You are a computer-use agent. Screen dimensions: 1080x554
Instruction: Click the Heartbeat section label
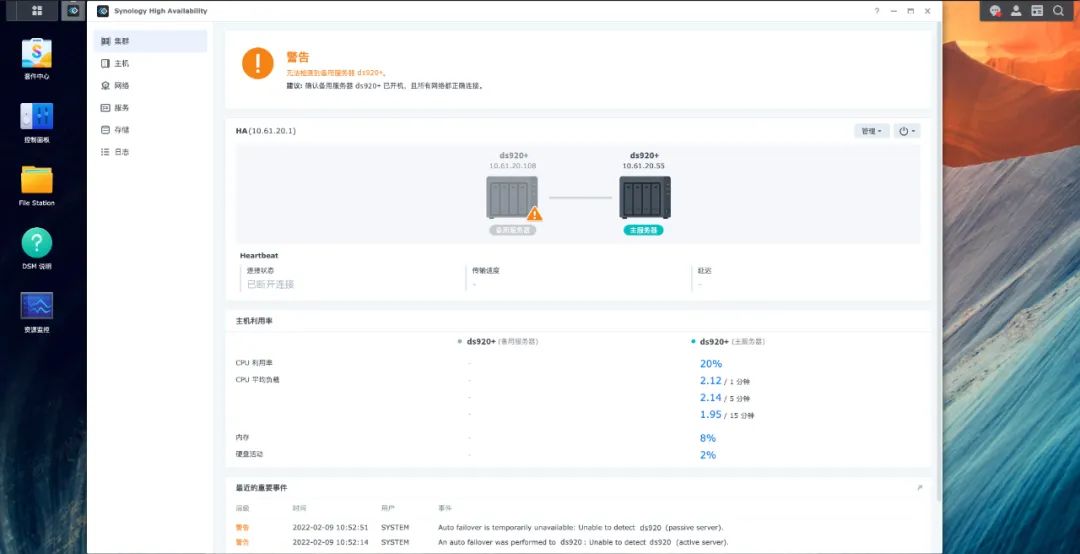coord(259,256)
